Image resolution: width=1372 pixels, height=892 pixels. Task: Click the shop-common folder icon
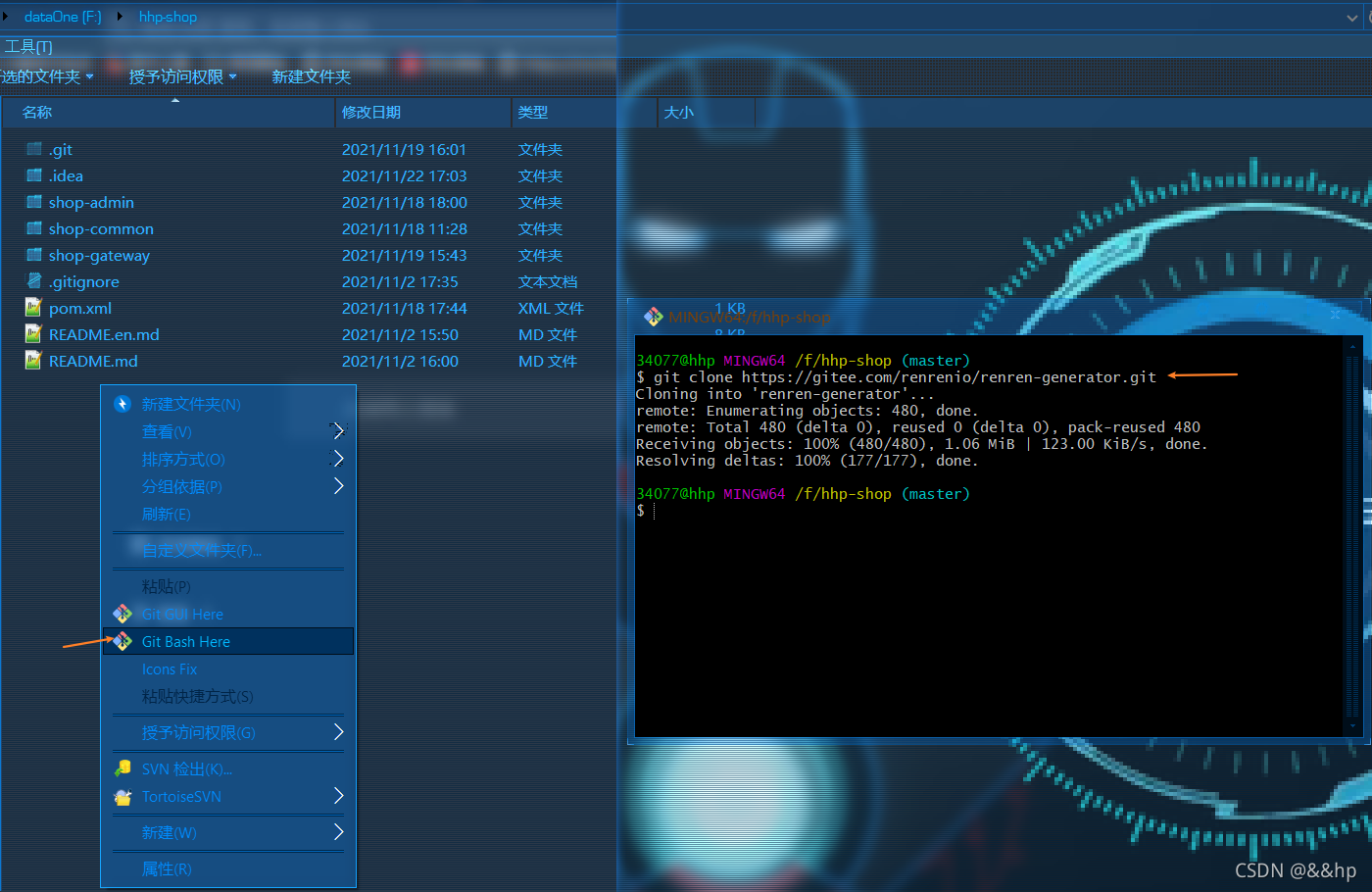click(x=34, y=228)
